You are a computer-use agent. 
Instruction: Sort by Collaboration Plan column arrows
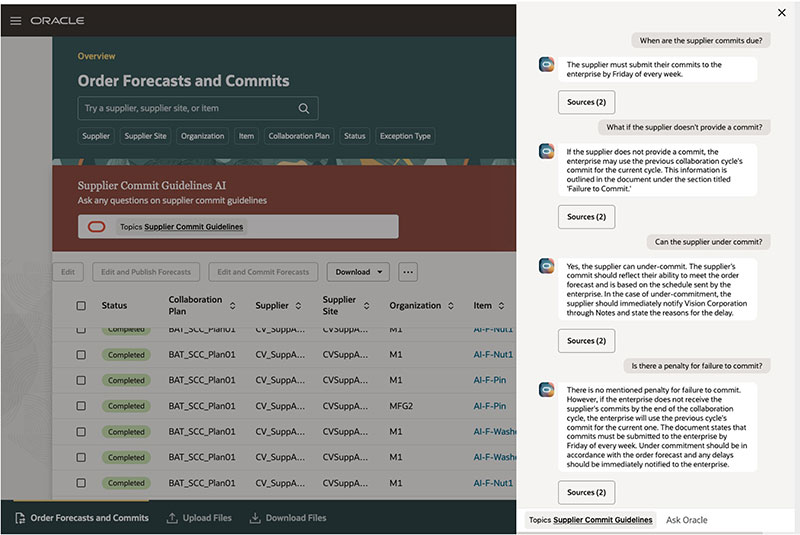[233, 305]
